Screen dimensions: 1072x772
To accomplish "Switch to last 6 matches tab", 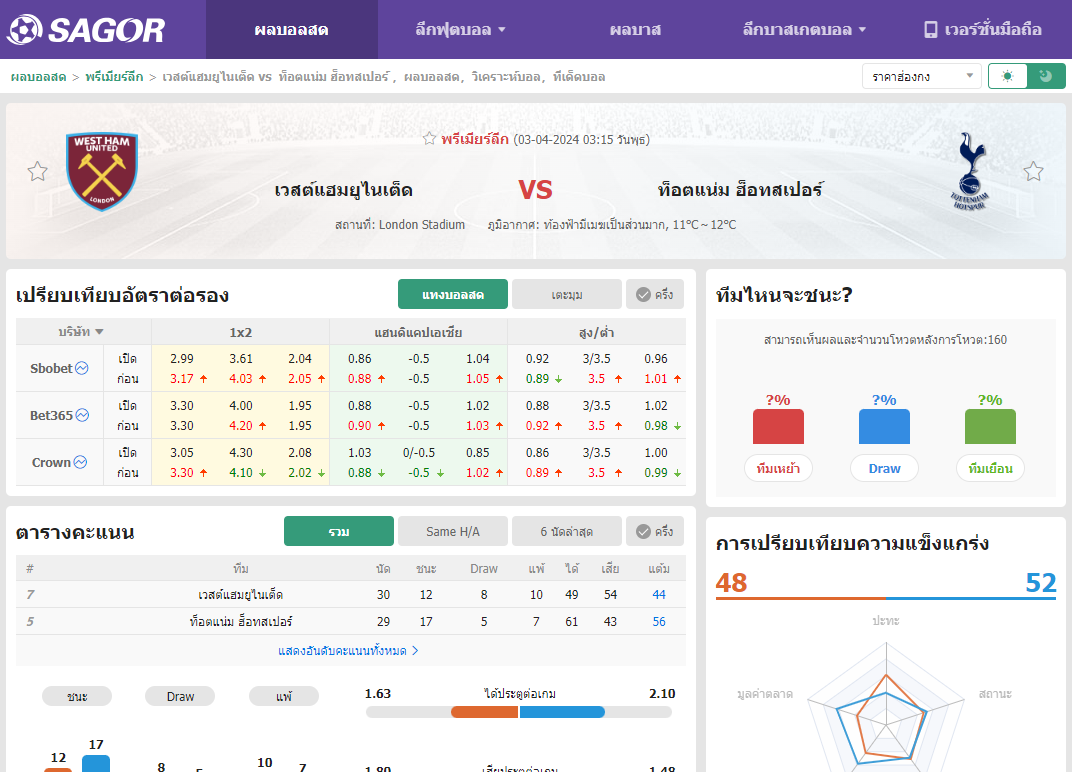I will [x=567, y=531].
